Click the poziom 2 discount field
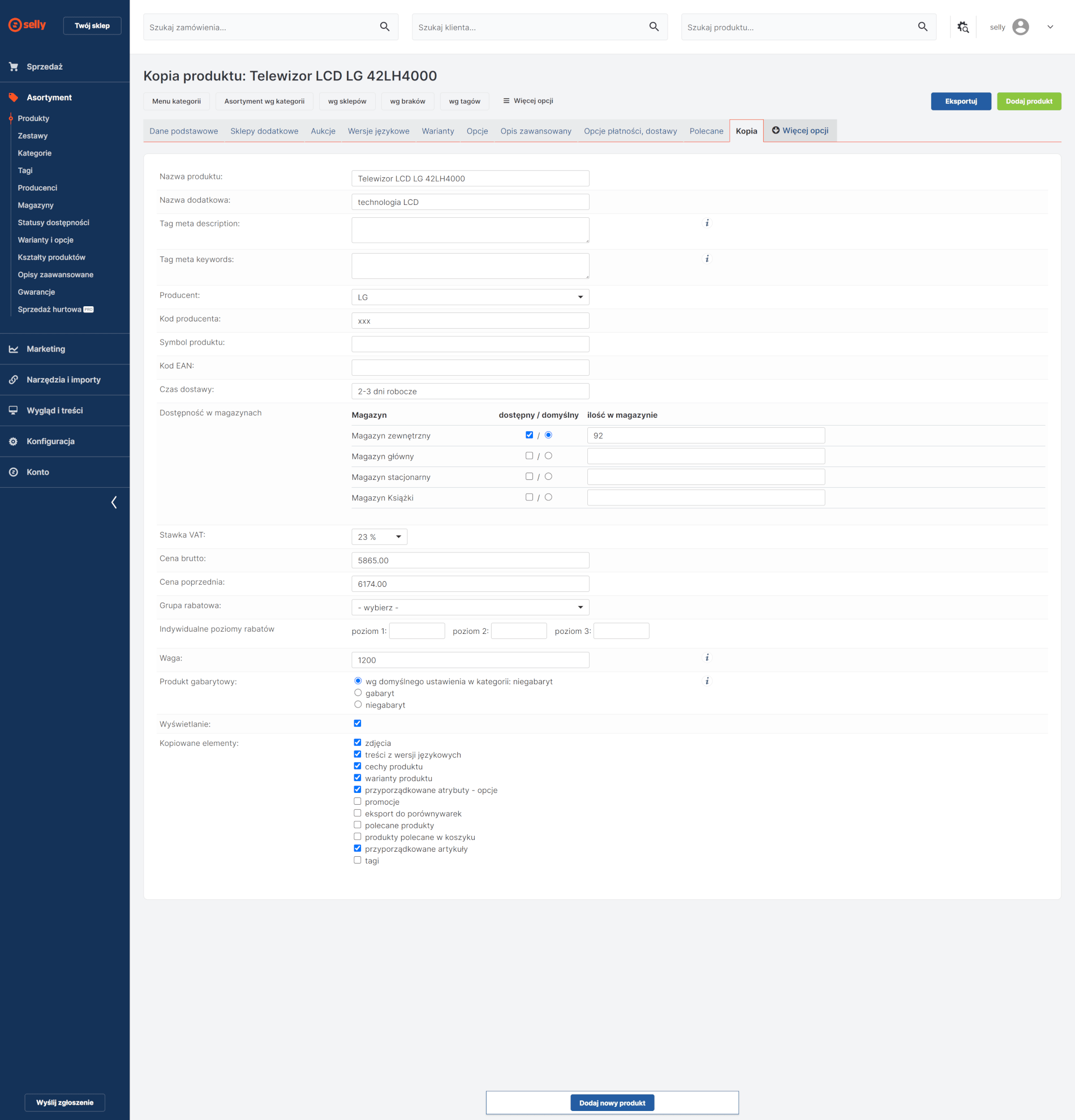The height and width of the screenshot is (1120, 1075). [x=519, y=631]
